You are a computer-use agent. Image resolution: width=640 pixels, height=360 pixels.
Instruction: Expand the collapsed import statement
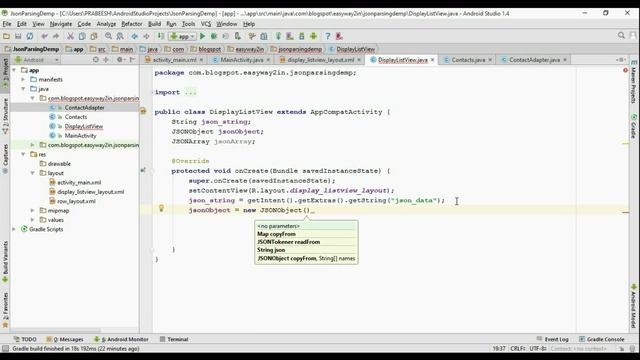190,92
